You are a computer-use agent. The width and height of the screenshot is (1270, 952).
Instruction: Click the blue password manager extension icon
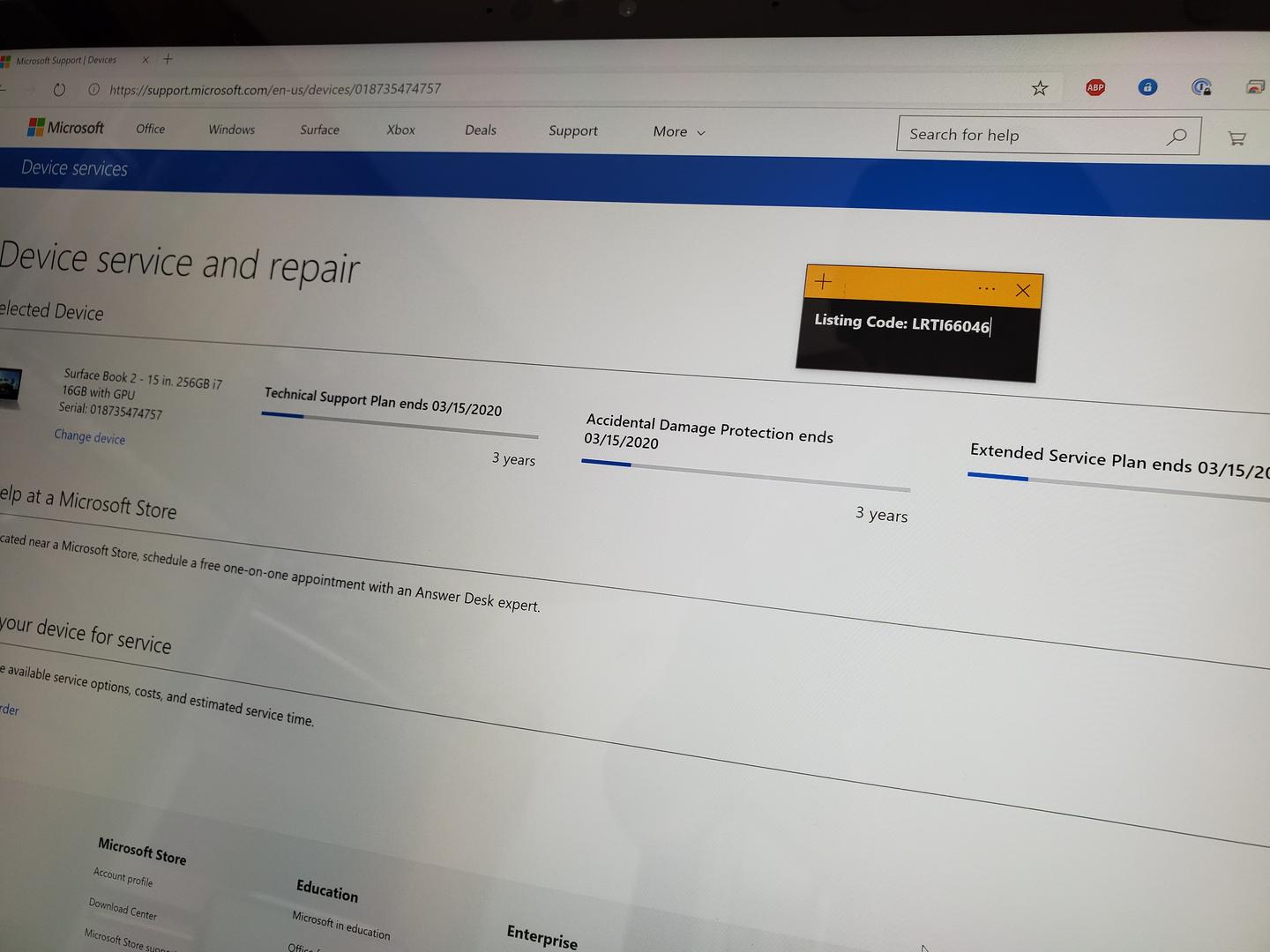coord(1147,86)
